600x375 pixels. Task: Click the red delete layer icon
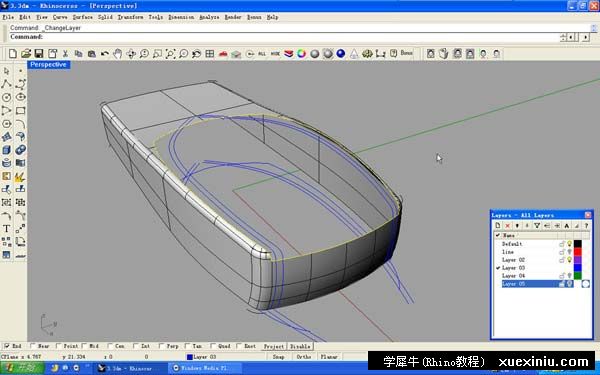click(x=508, y=226)
